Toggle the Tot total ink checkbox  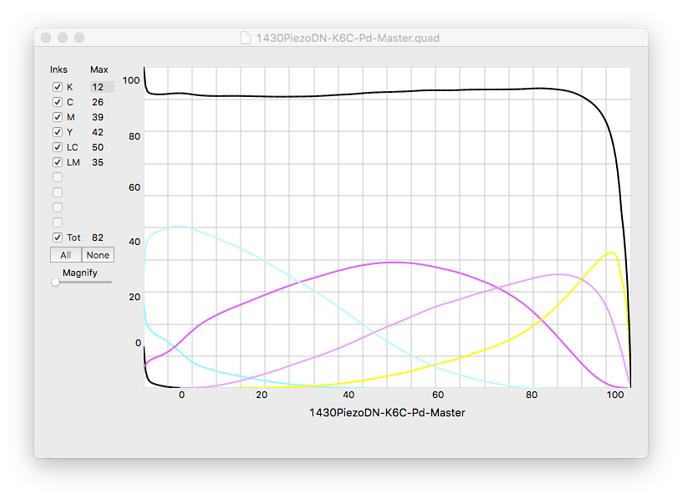coord(57,237)
